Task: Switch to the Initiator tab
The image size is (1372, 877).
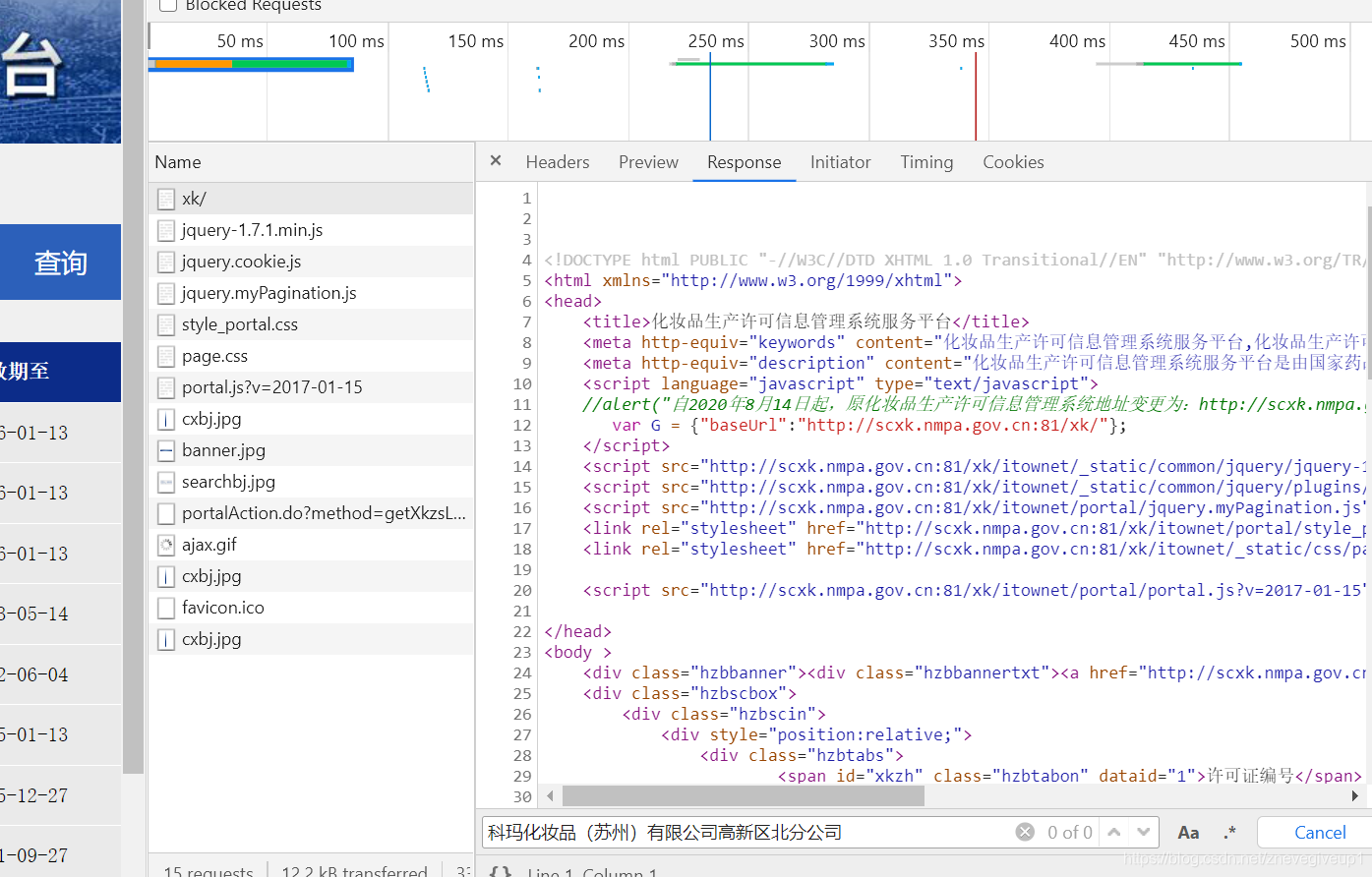Action: [x=840, y=162]
